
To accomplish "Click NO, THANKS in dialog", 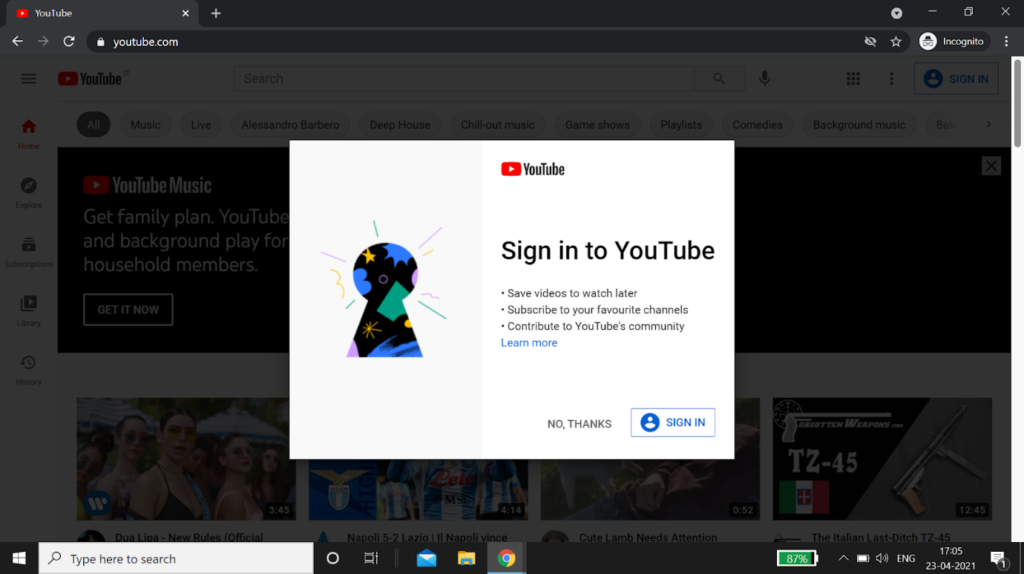I will 579,424.
